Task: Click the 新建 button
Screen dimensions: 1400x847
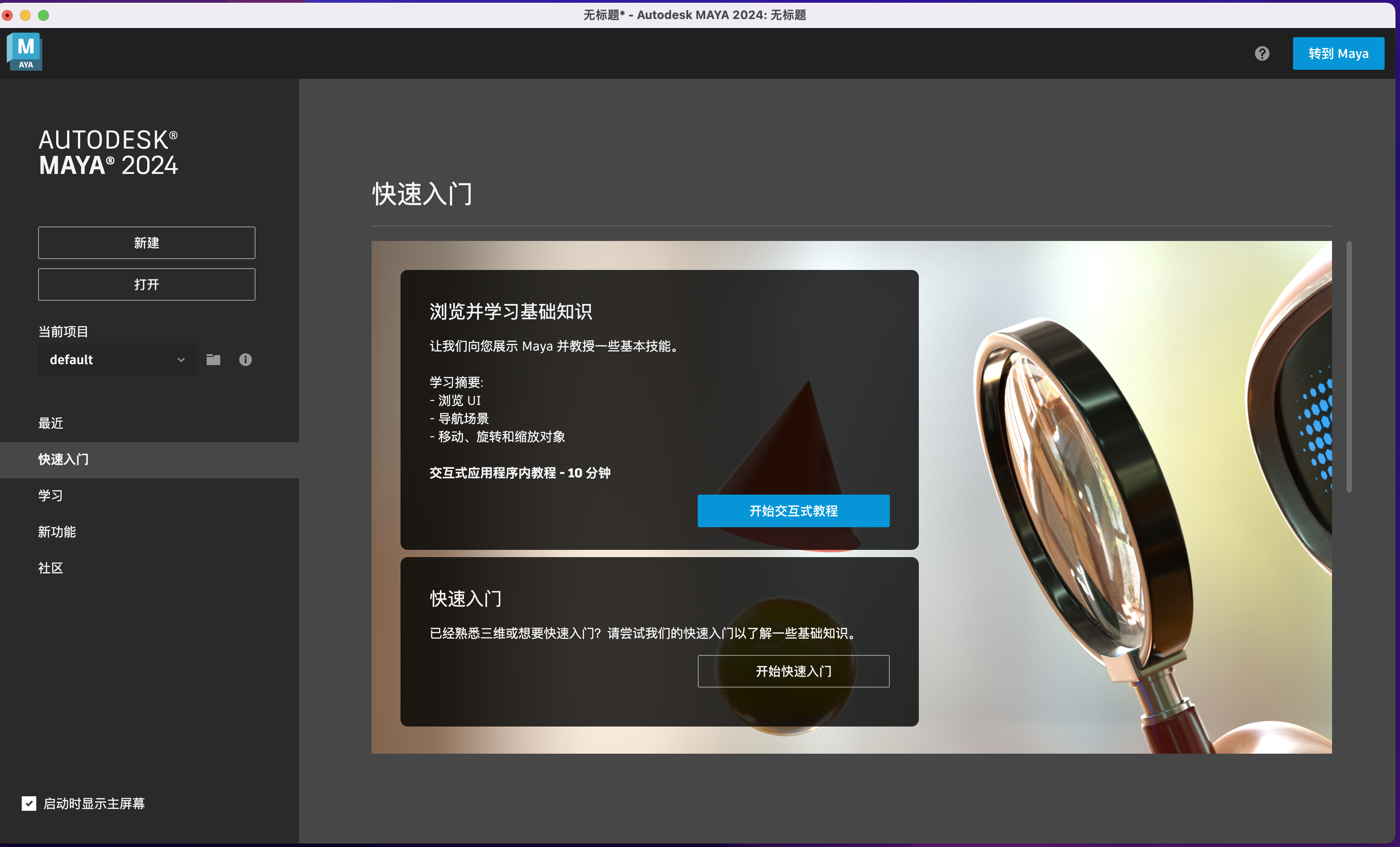Action: [147, 243]
